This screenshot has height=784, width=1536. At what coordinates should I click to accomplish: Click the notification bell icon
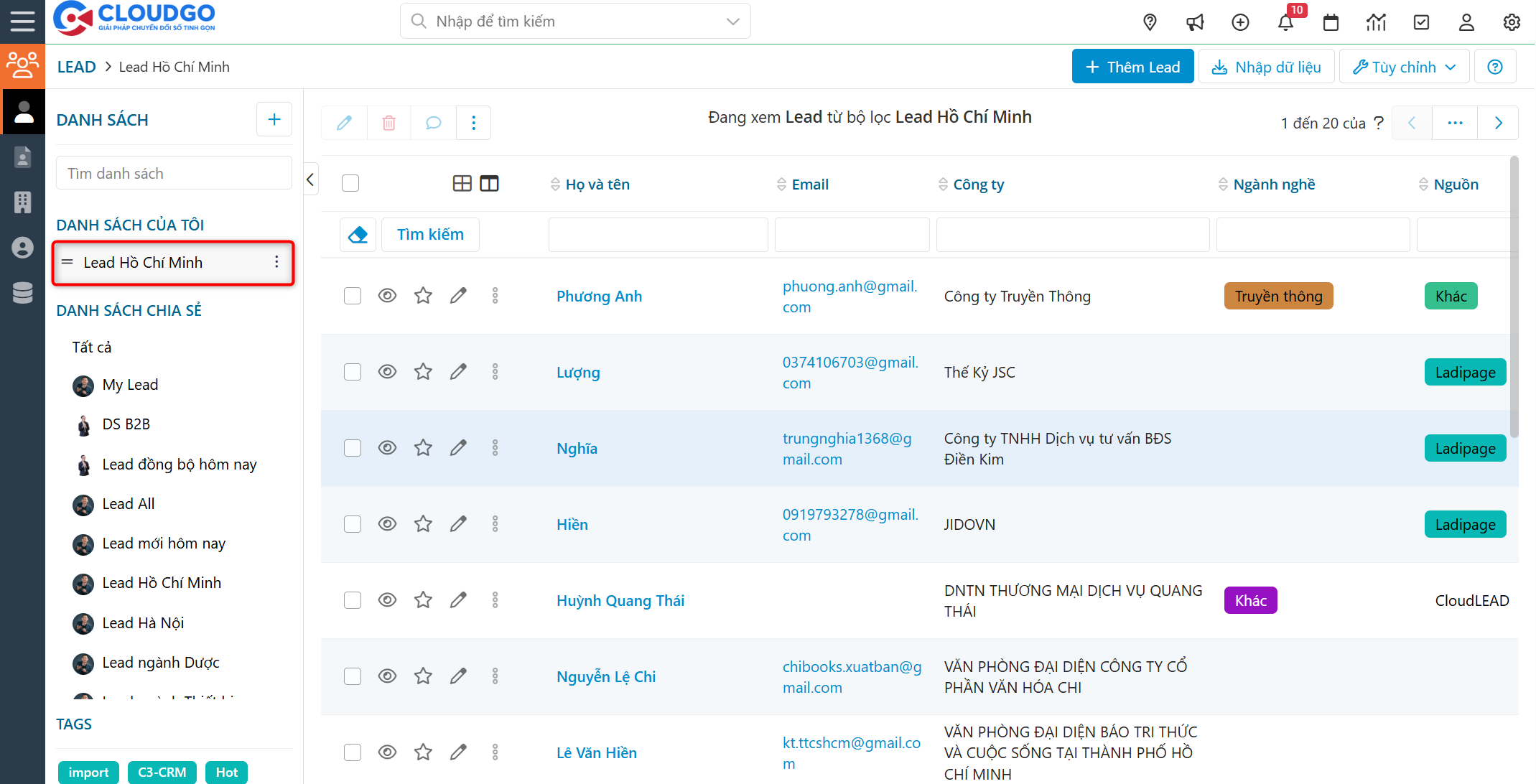[x=1285, y=22]
